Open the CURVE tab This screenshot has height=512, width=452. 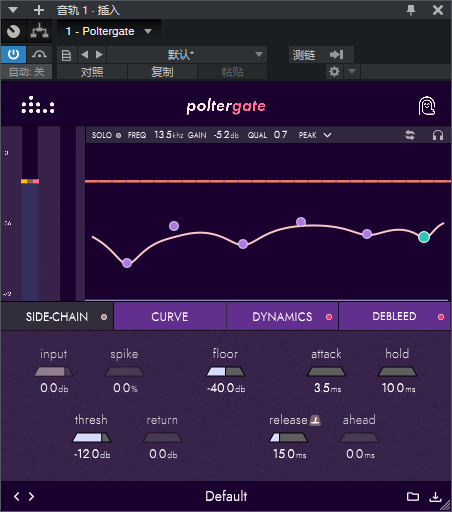(x=170, y=317)
